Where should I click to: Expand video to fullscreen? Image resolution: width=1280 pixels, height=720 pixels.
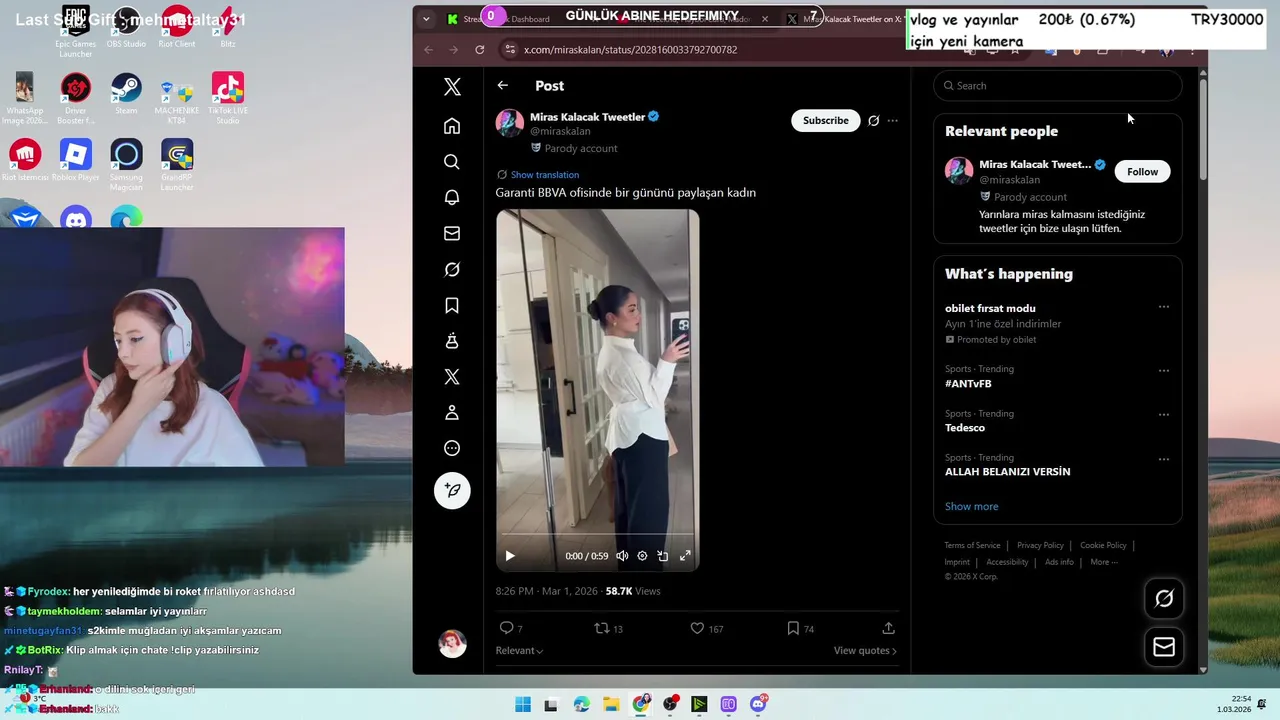[x=685, y=556]
